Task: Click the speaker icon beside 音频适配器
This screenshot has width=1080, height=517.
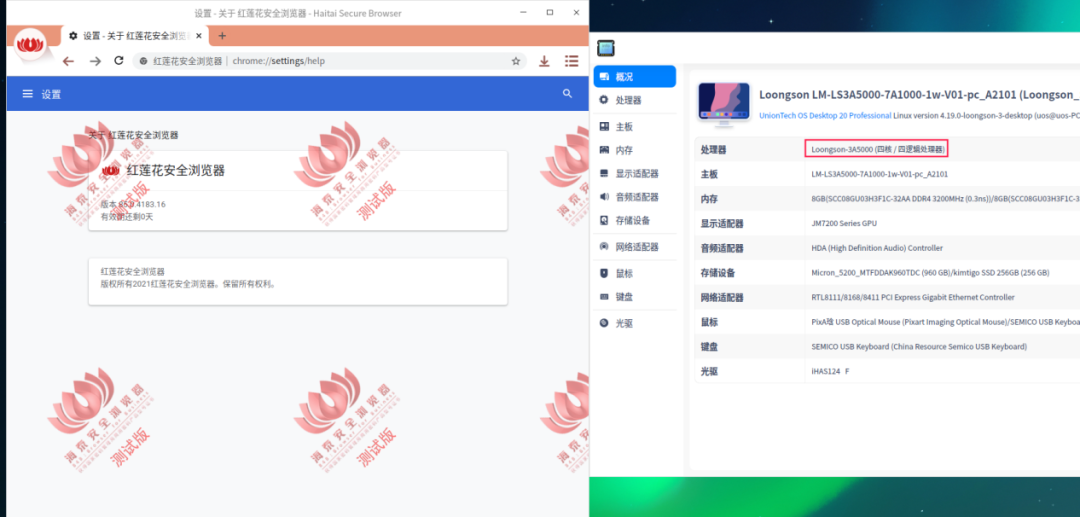Action: pos(604,197)
